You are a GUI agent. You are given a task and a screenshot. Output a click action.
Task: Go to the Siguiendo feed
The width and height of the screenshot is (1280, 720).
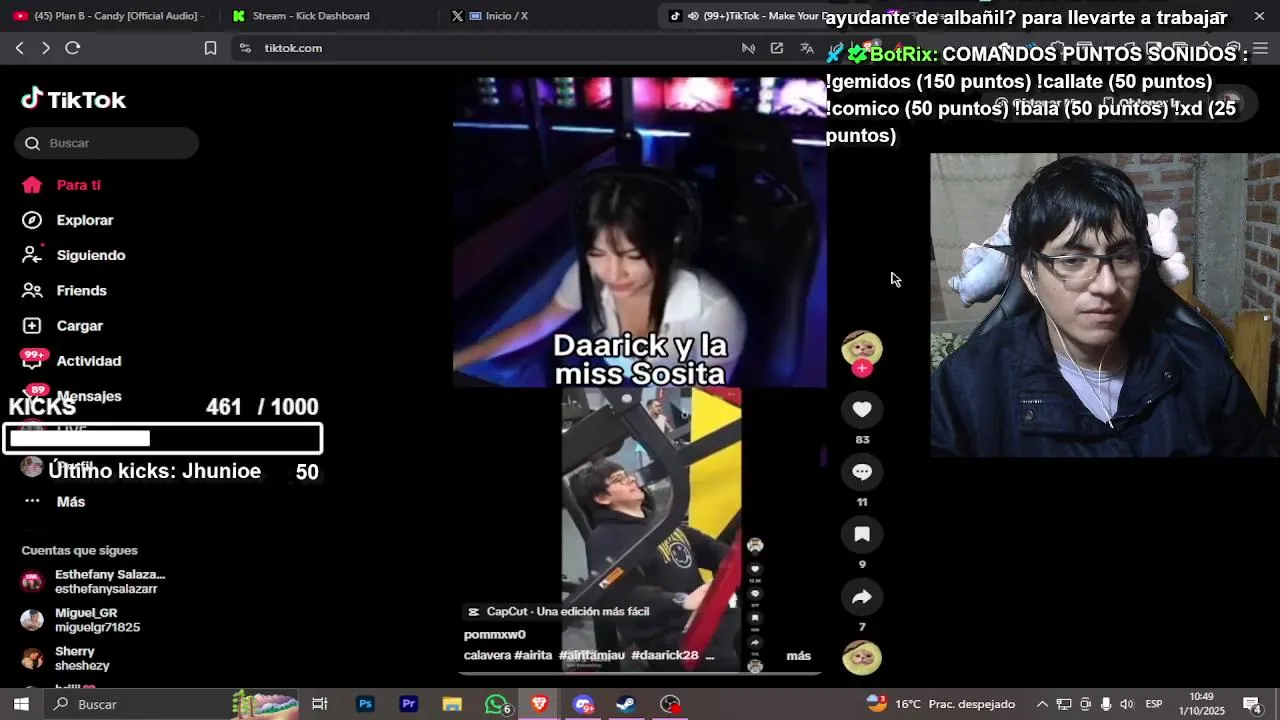74,255
